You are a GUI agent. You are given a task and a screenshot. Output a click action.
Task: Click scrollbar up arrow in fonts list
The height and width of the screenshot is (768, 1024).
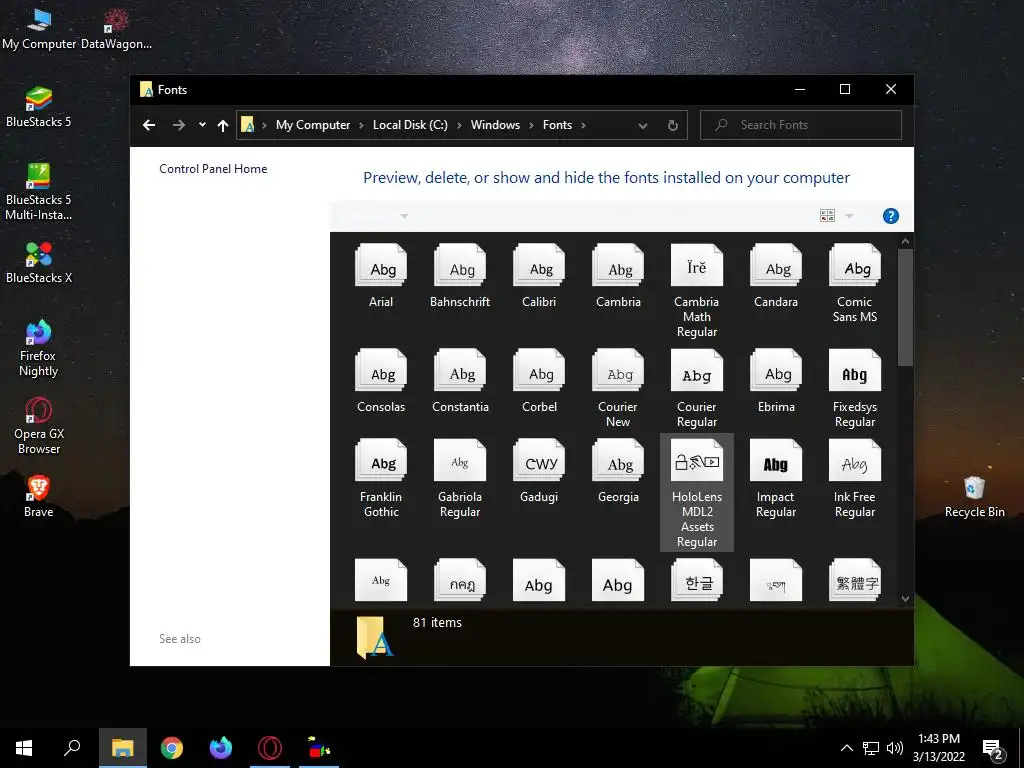pyautogui.click(x=905, y=241)
